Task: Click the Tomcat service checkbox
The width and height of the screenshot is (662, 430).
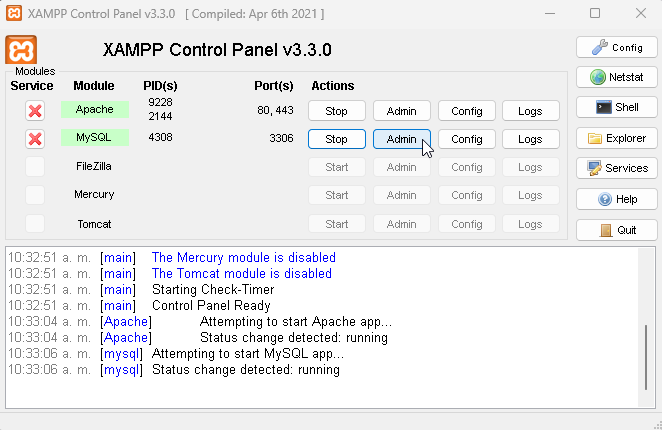Action: coord(35,223)
